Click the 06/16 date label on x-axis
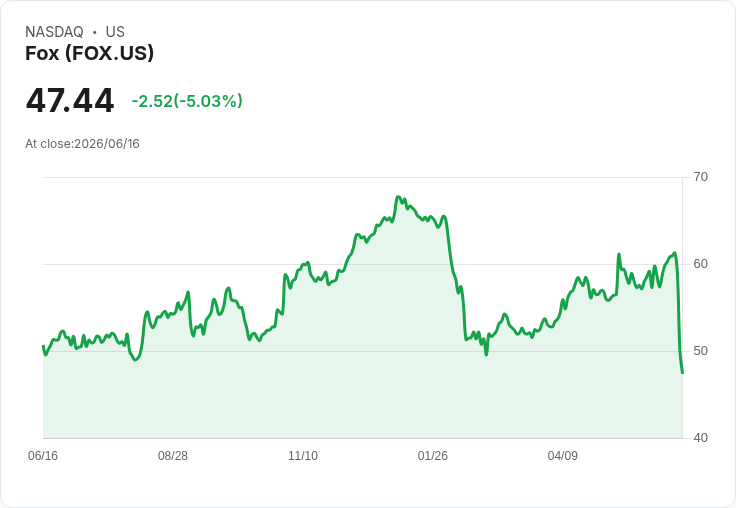This screenshot has width=736, height=508. [x=43, y=455]
